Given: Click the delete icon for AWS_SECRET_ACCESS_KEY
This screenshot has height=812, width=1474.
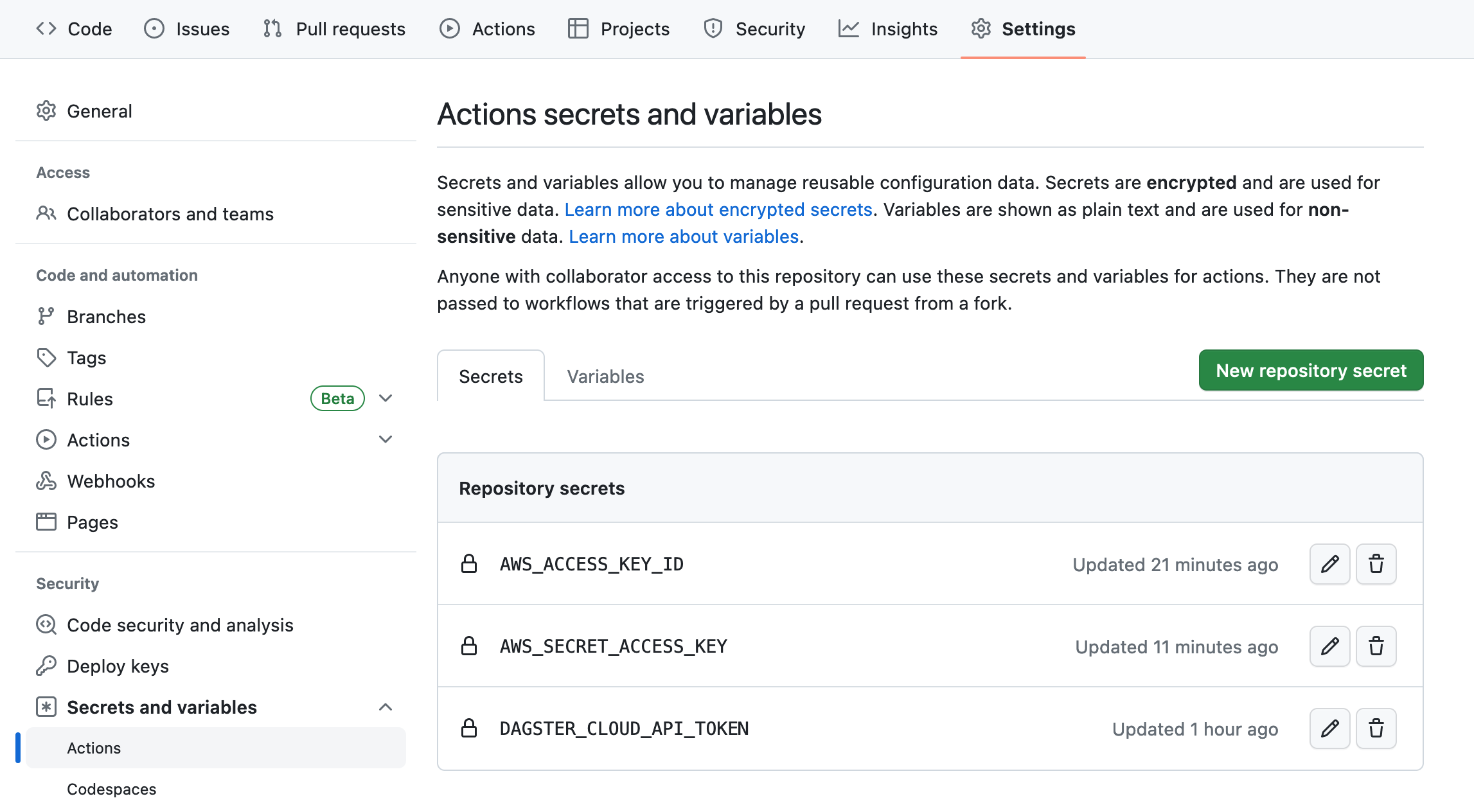Looking at the screenshot, I should pyautogui.click(x=1376, y=646).
